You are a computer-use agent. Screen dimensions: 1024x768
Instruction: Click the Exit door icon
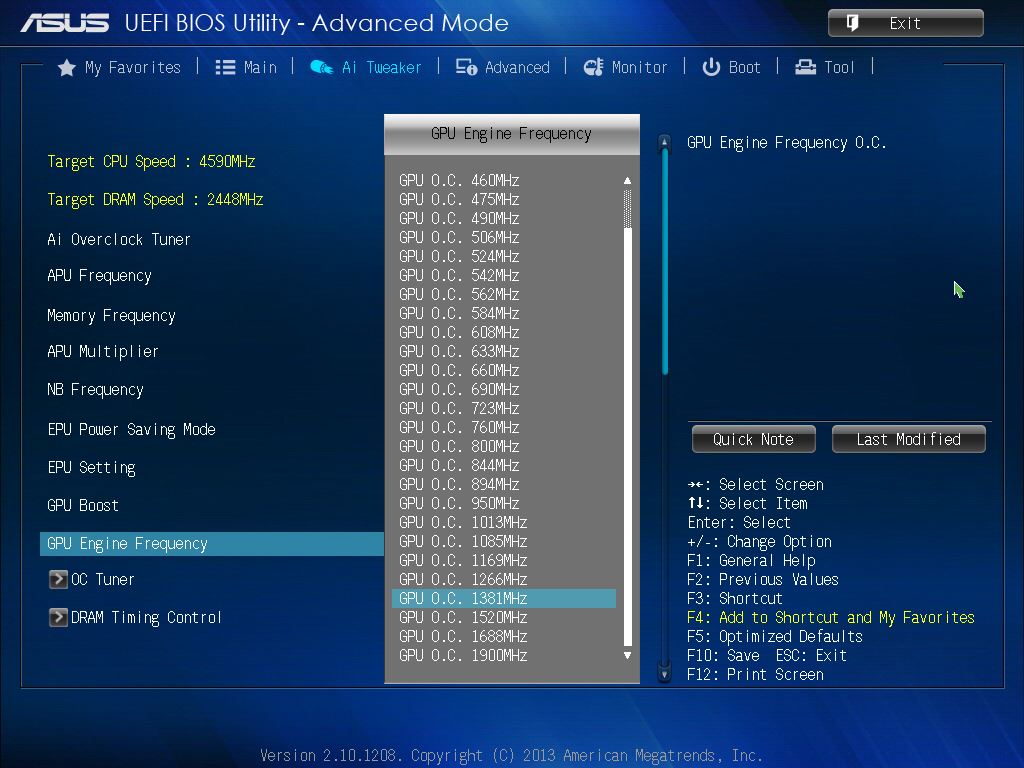[x=852, y=24]
